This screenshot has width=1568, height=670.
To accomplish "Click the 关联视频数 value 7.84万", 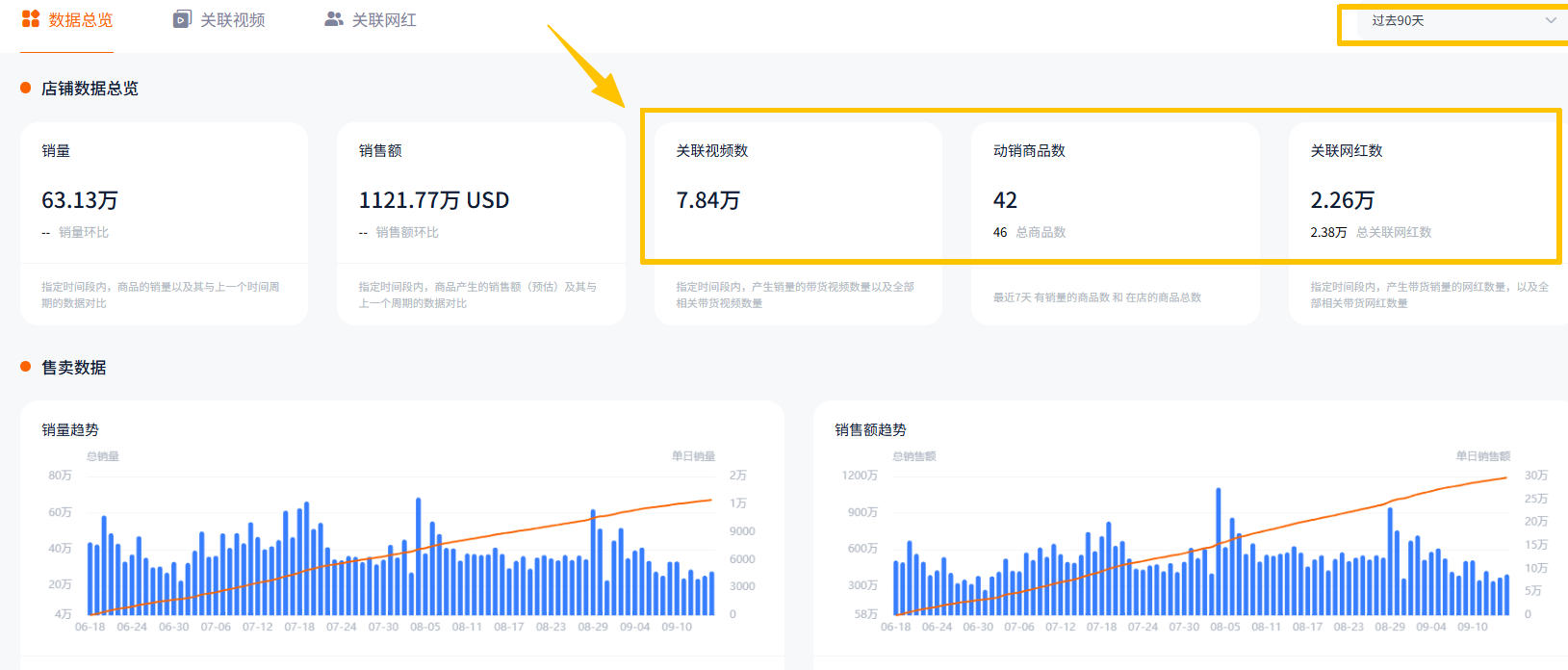I will pyautogui.click(x=707, y=200).
